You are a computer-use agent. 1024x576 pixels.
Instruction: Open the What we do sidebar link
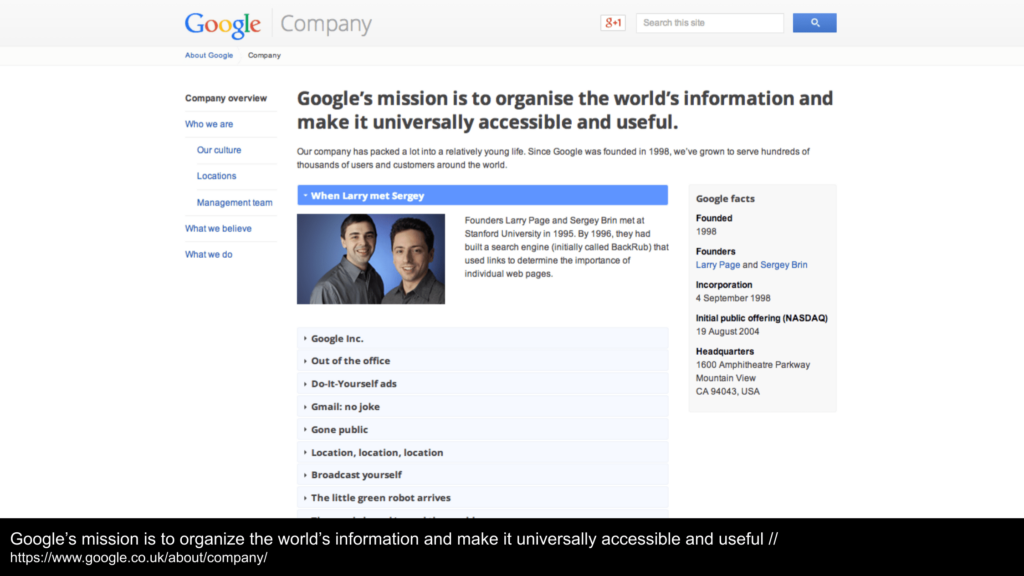pos(208,255)
